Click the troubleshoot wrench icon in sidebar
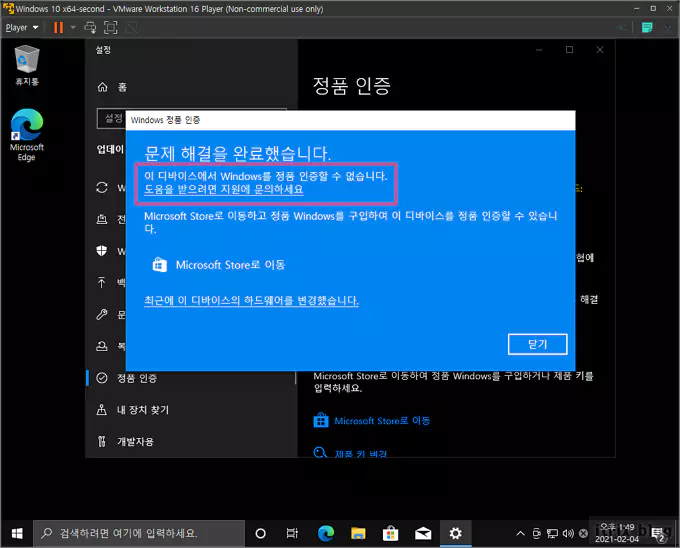The width and height of the screenshot is (680, 548). [102, 314]
